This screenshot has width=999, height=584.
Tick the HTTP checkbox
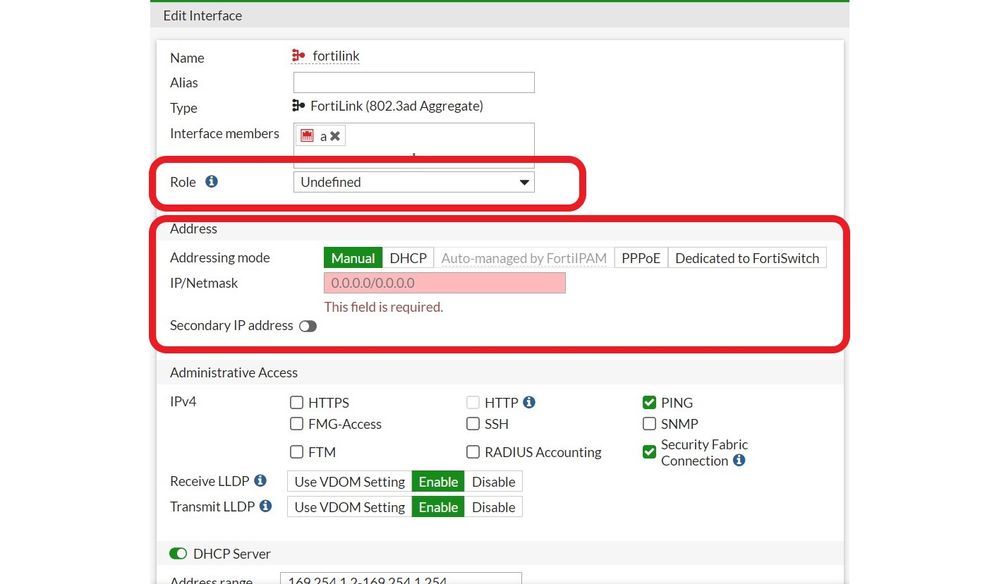tap(473, 402)
